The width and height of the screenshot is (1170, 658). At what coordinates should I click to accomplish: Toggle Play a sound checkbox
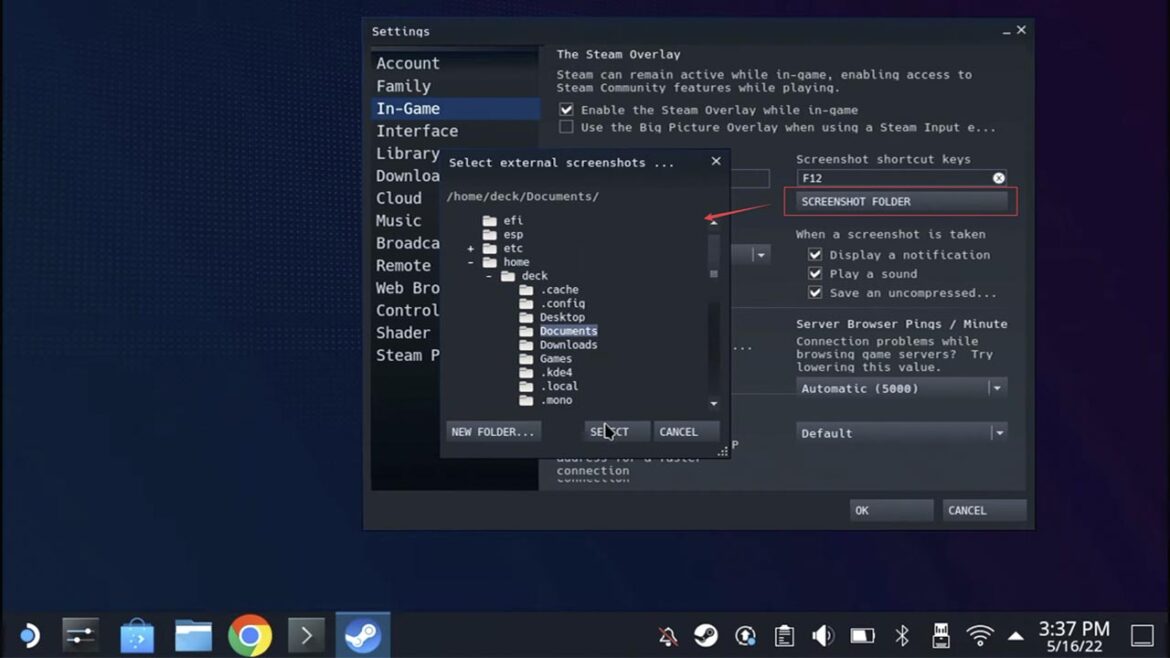(815, 274)
